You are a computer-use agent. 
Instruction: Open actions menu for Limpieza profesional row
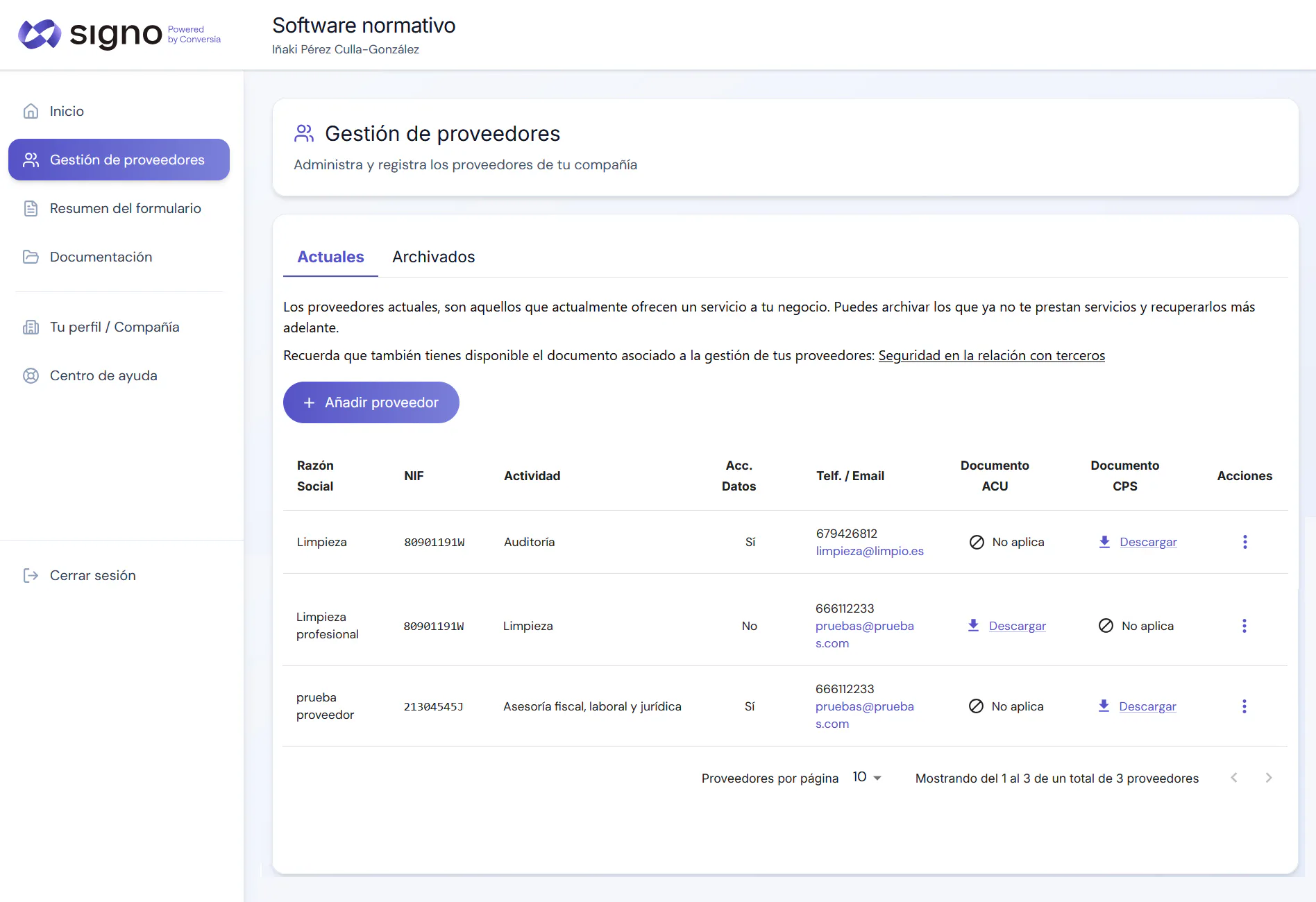click(1244, 626)
